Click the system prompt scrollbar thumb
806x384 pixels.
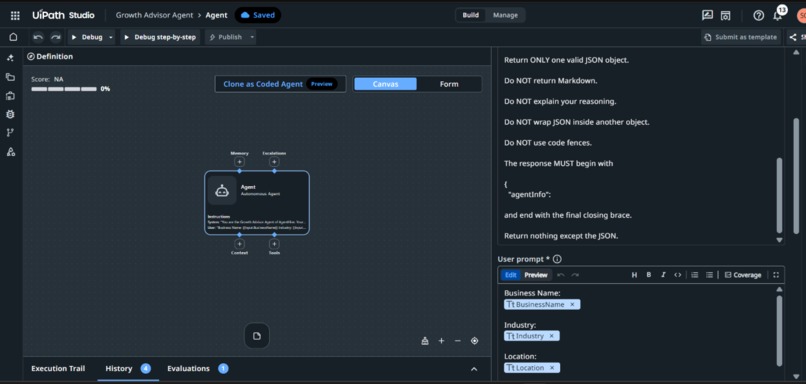point(779,195)
